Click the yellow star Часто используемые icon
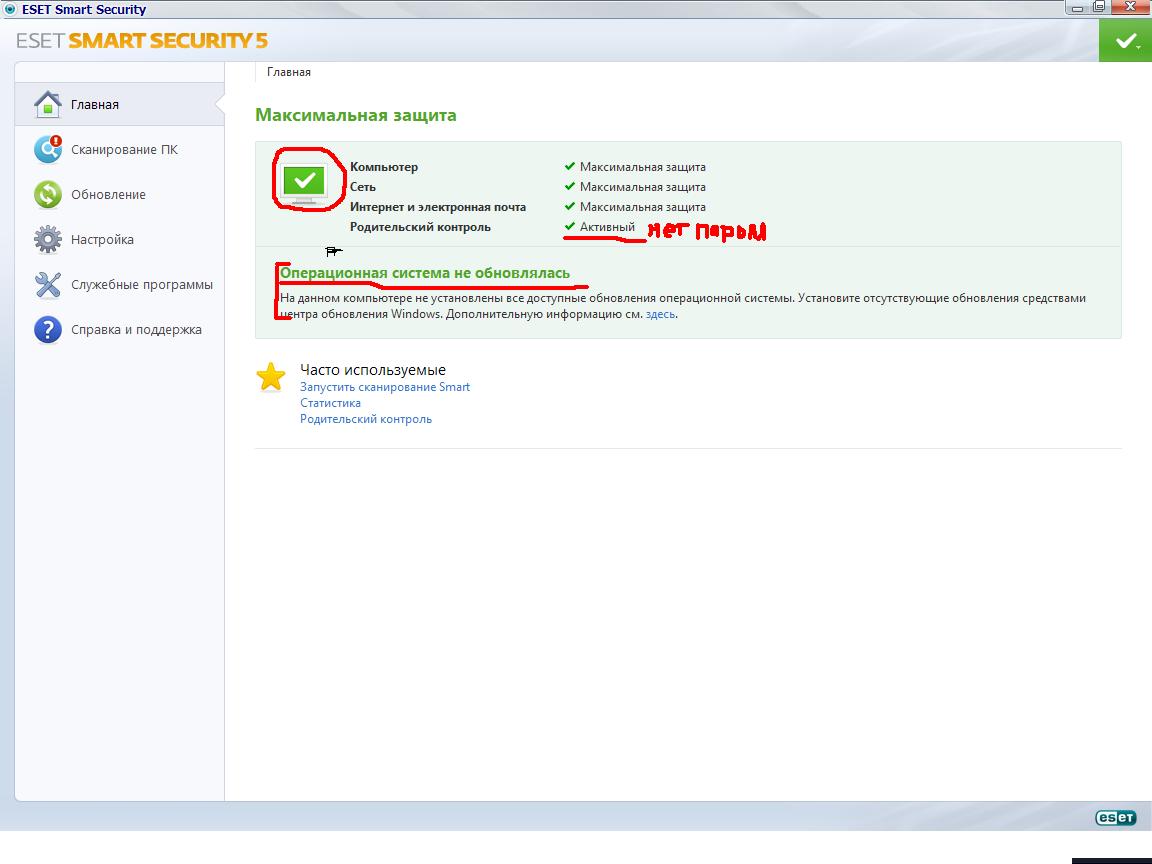The height and width of the screenshot is (864, 1152). (x=270, y=377)
